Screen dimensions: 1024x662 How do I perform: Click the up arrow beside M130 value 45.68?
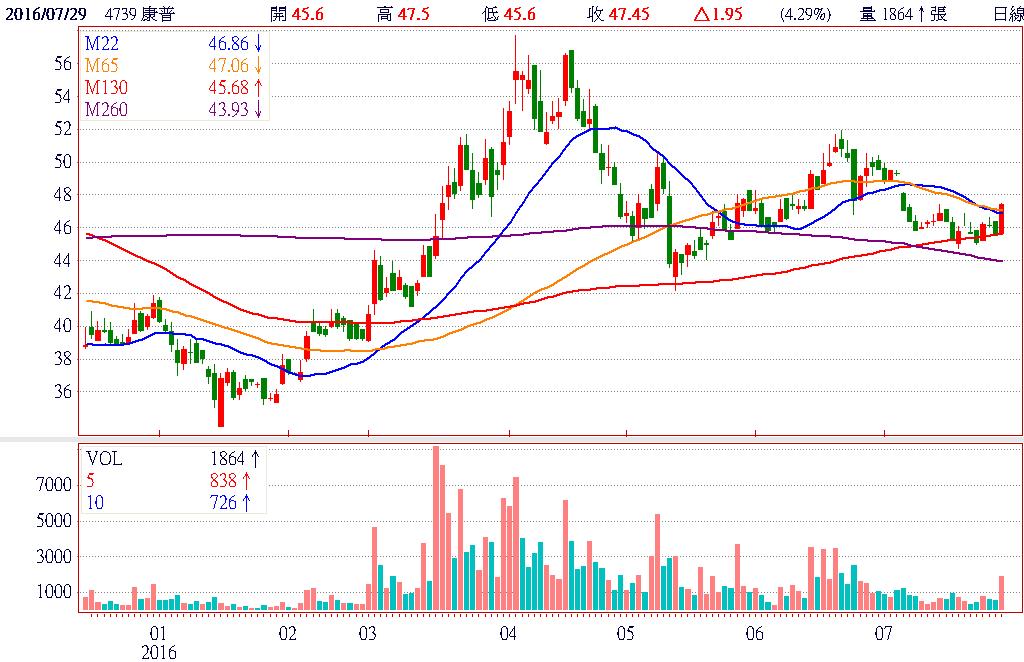(x=259, y=87)
